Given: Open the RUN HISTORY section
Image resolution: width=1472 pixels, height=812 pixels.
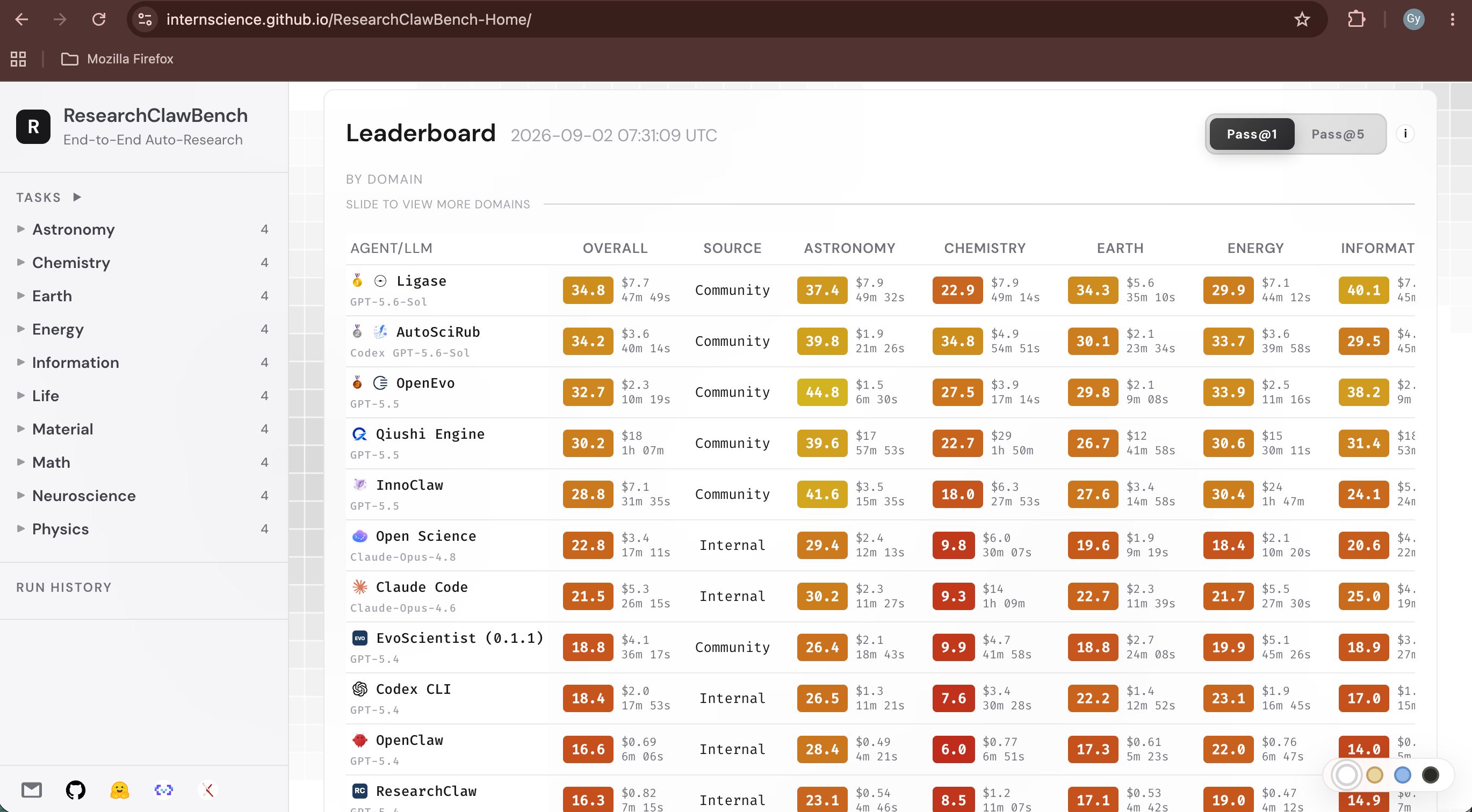Looking at the screenshot, I should (63, 587).
